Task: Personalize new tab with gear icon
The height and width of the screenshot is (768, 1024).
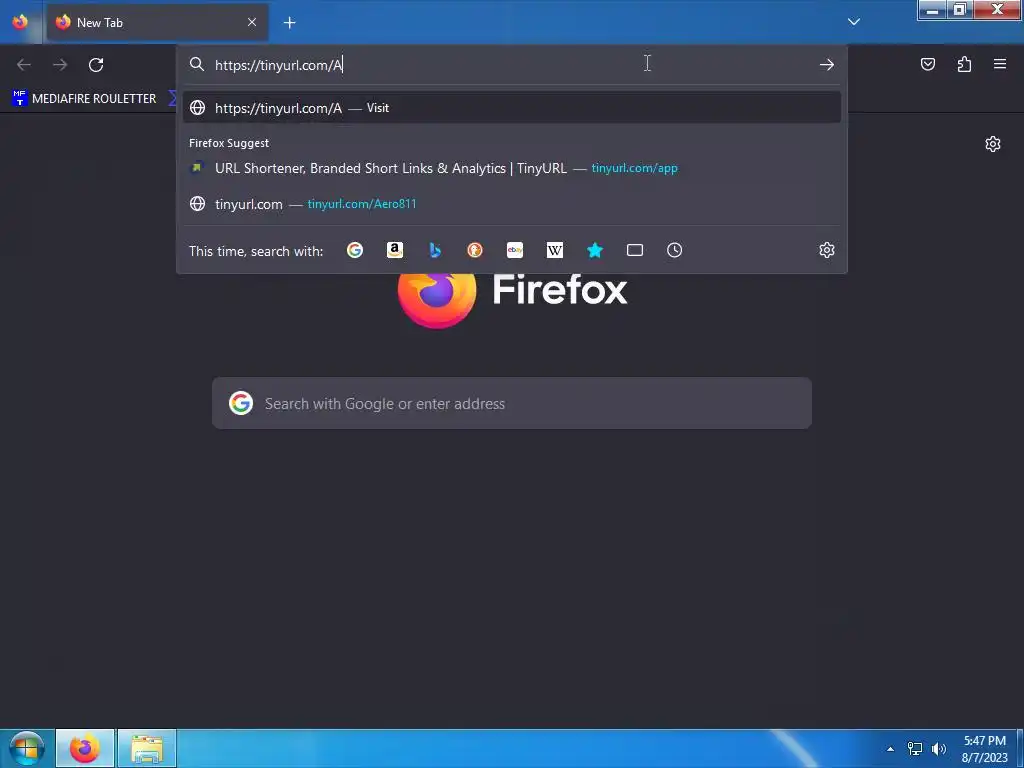Action: click(x=993, y=144)
